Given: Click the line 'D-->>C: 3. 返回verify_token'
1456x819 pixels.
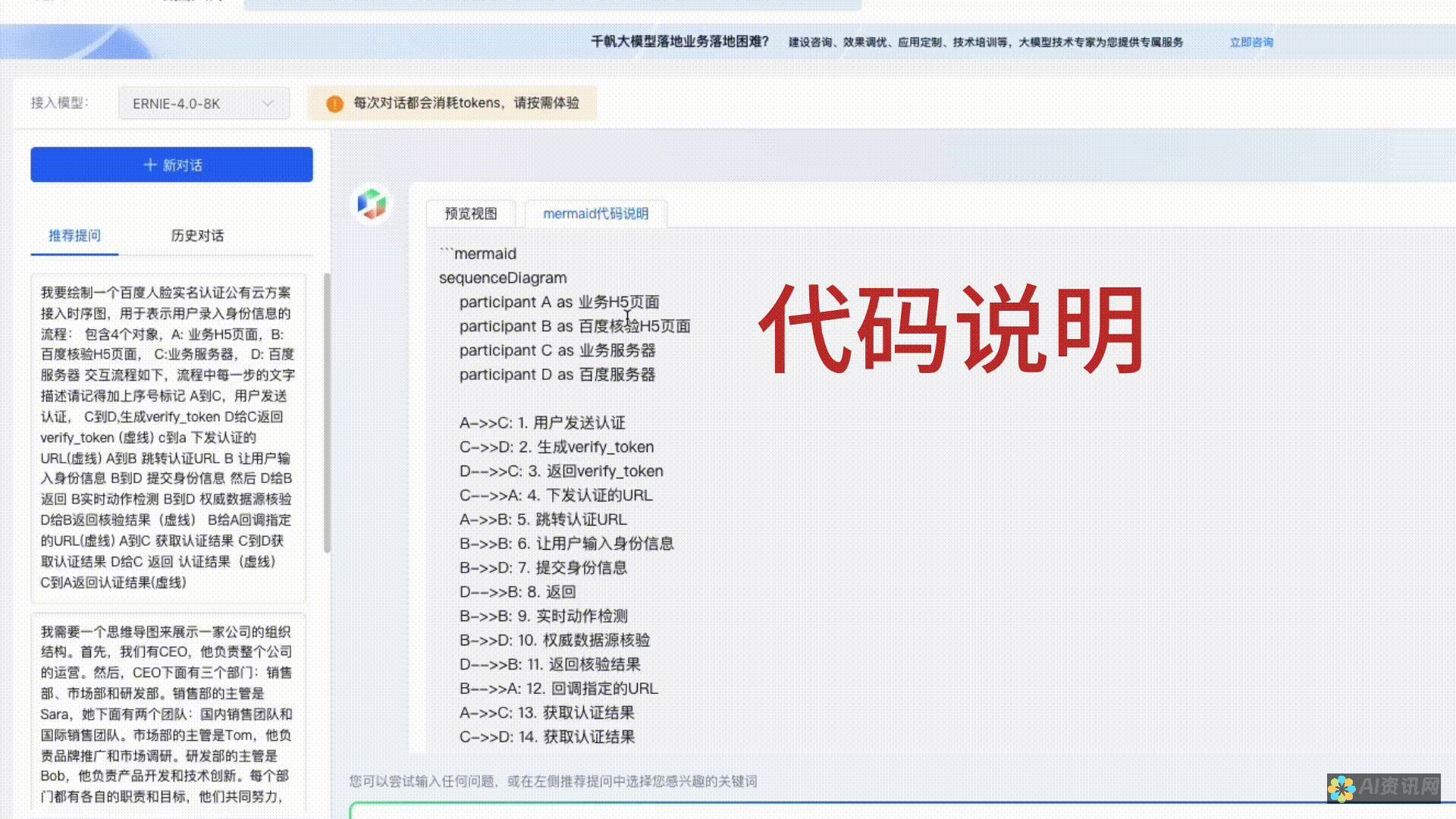Looking at the screenshot, I should (561, 471).
